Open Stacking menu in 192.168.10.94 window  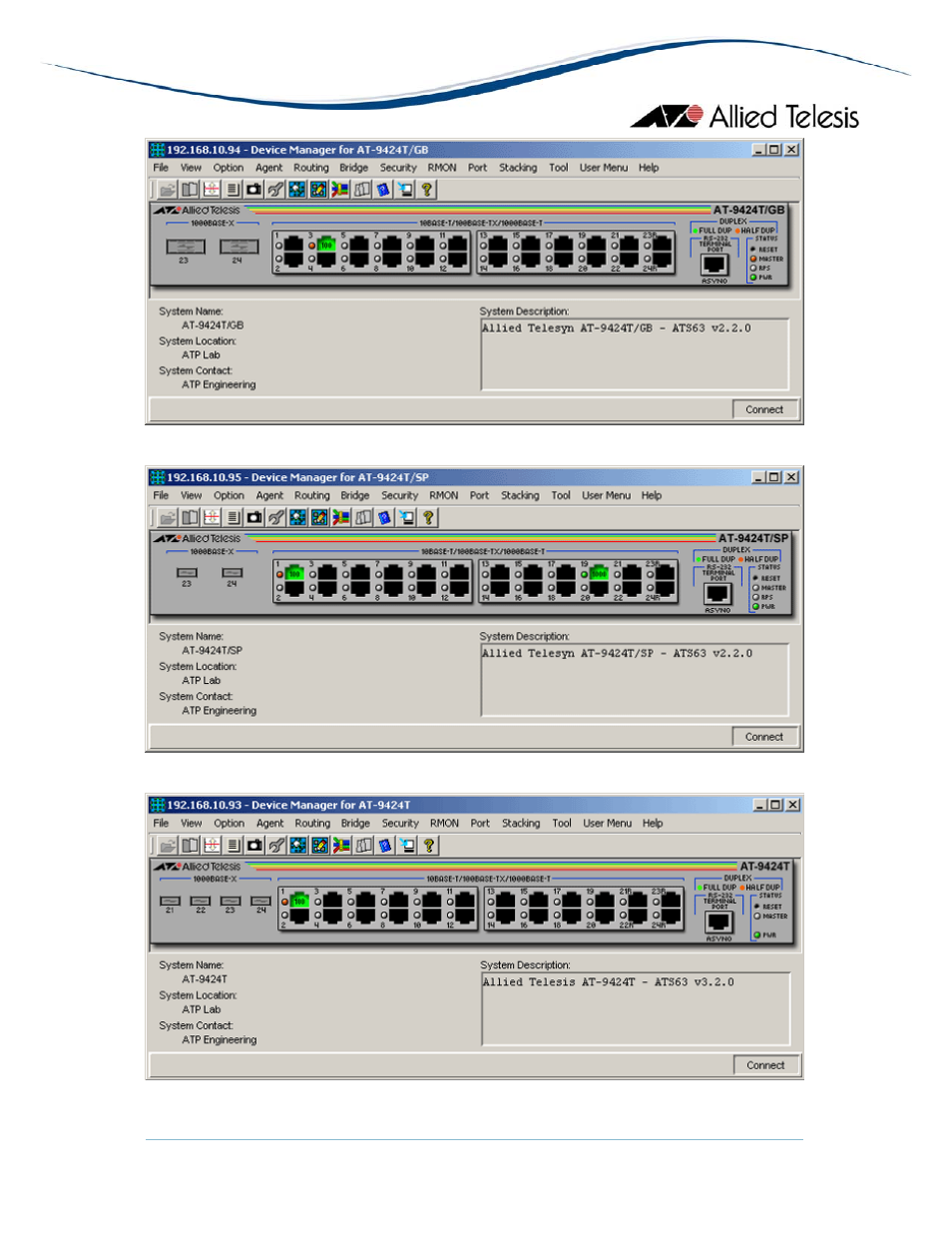(x=518, y=168)
